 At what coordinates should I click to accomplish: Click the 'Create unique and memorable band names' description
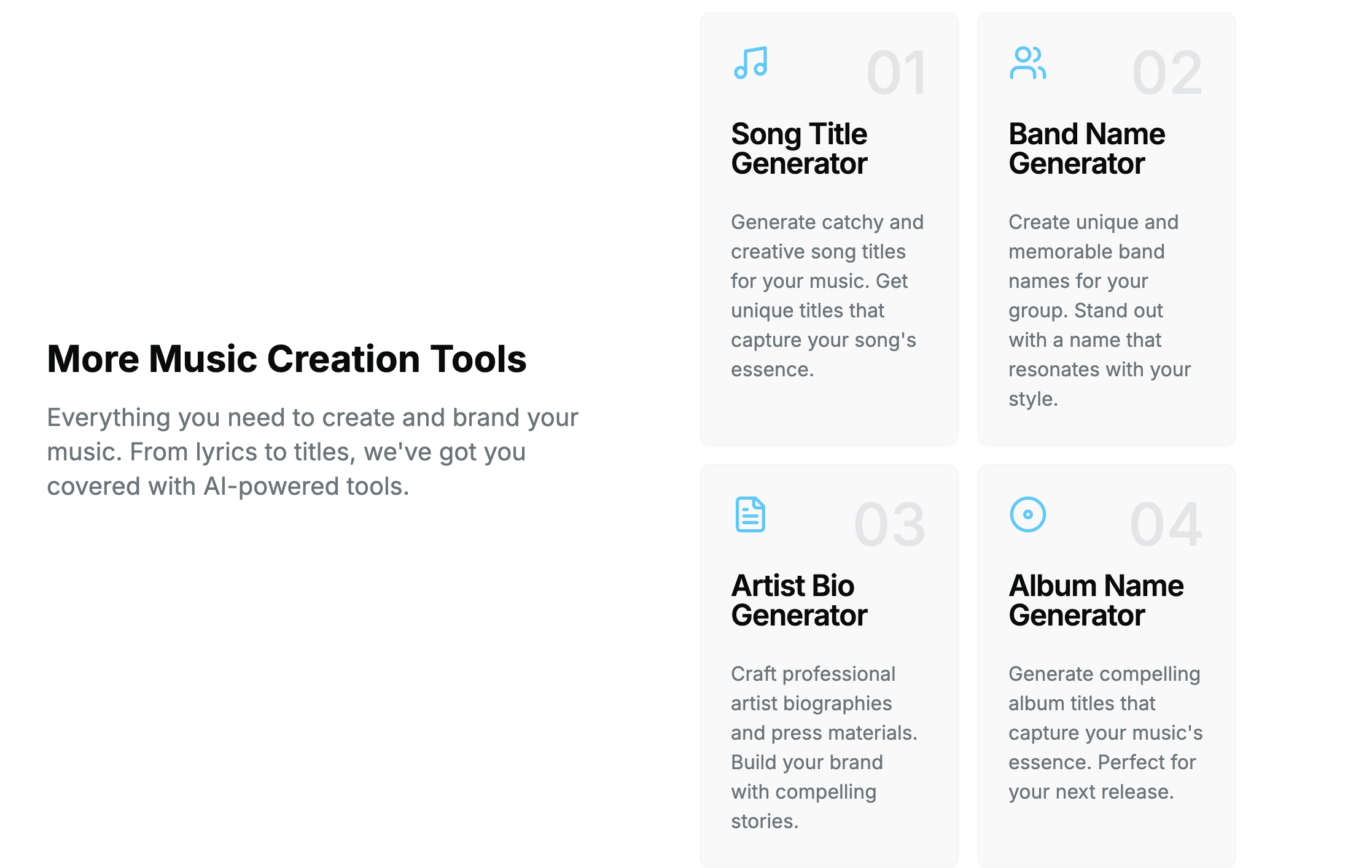coord(1099,311)
